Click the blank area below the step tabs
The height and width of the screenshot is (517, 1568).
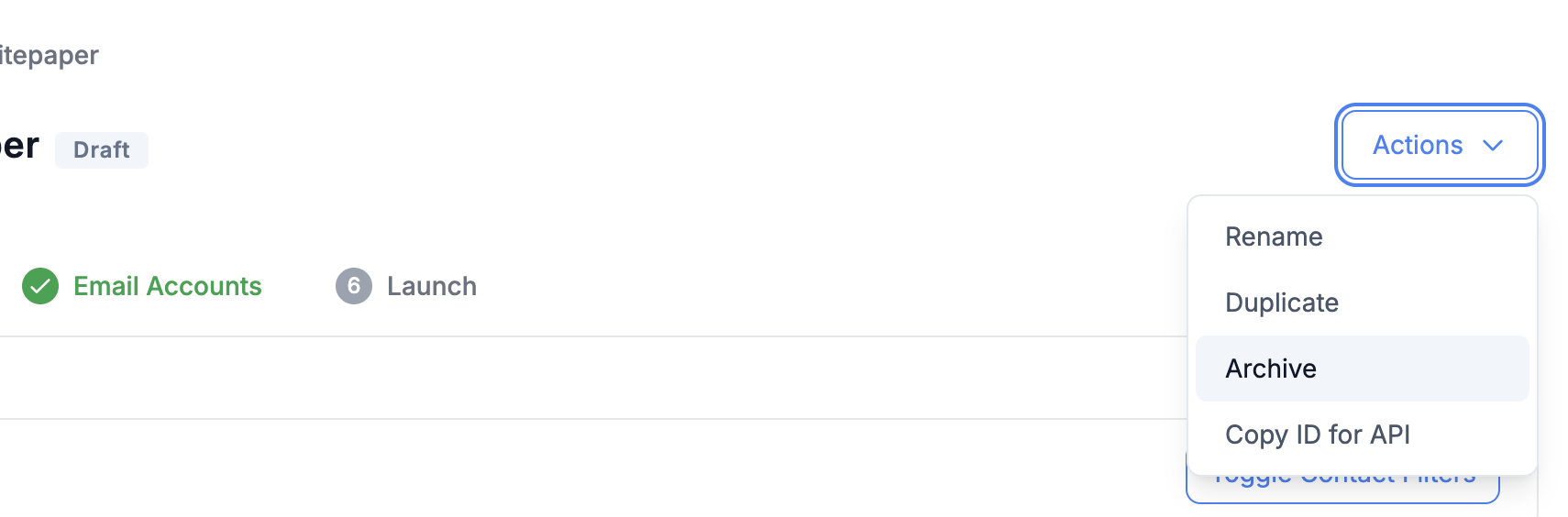pos(587,378)
